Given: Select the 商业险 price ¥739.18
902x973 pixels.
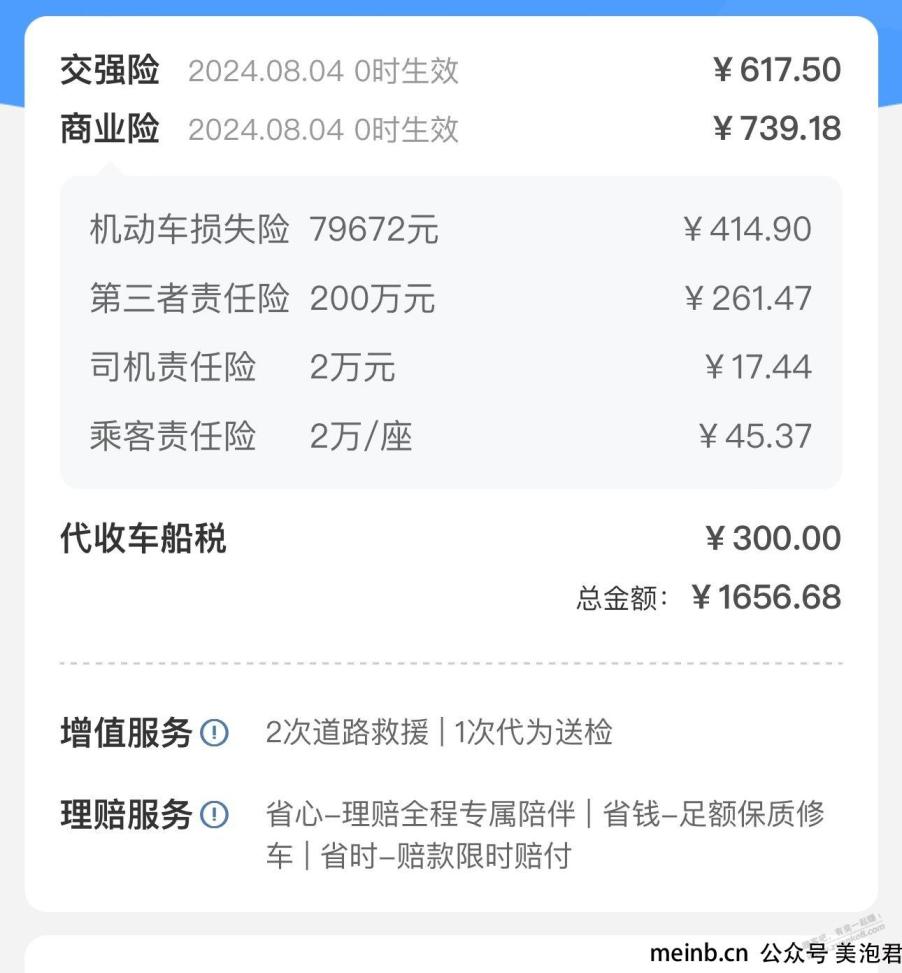Looking at the screenshot, I should tap(777, 128).
